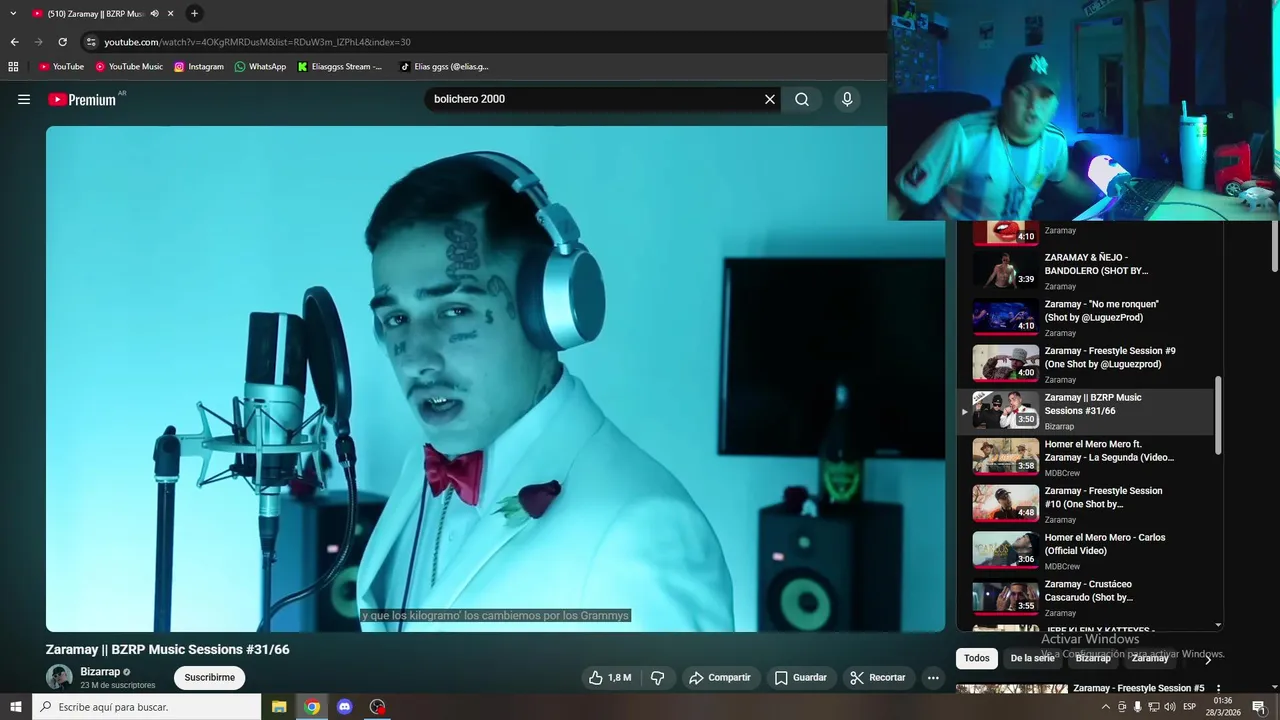Screen dimensions: 1280x720
Task: Open the Eliasggss Stream bookmark
Action: point(340,67)
